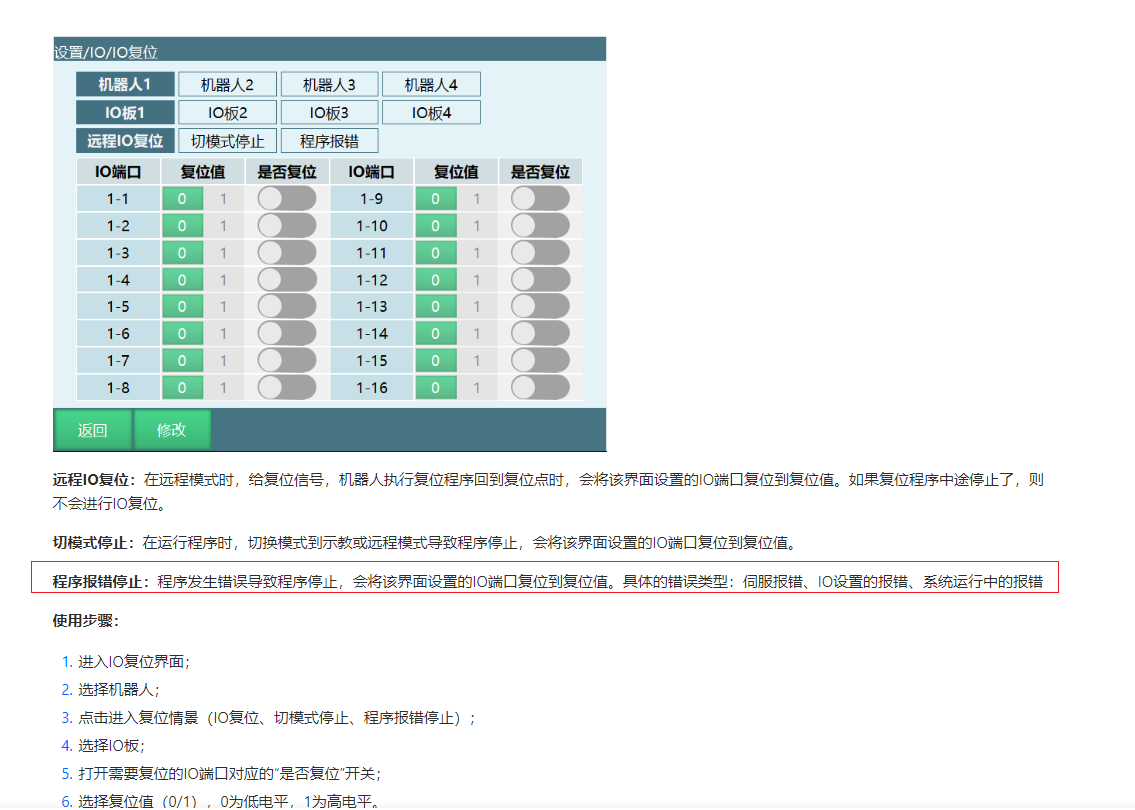Toggle the 是否复位 switch for port 1-16
Image resolution: width=1135 pixels, height=810 pixels.
(x=539, y=387)
